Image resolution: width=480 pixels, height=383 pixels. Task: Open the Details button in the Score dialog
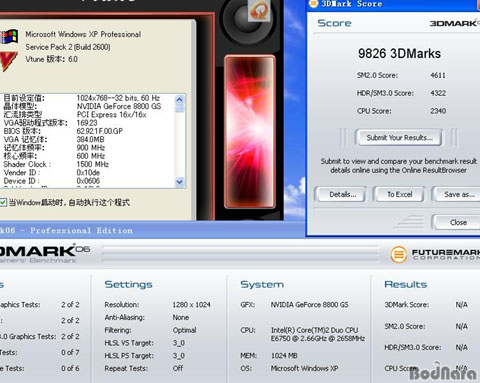click(x=342, y=194)
